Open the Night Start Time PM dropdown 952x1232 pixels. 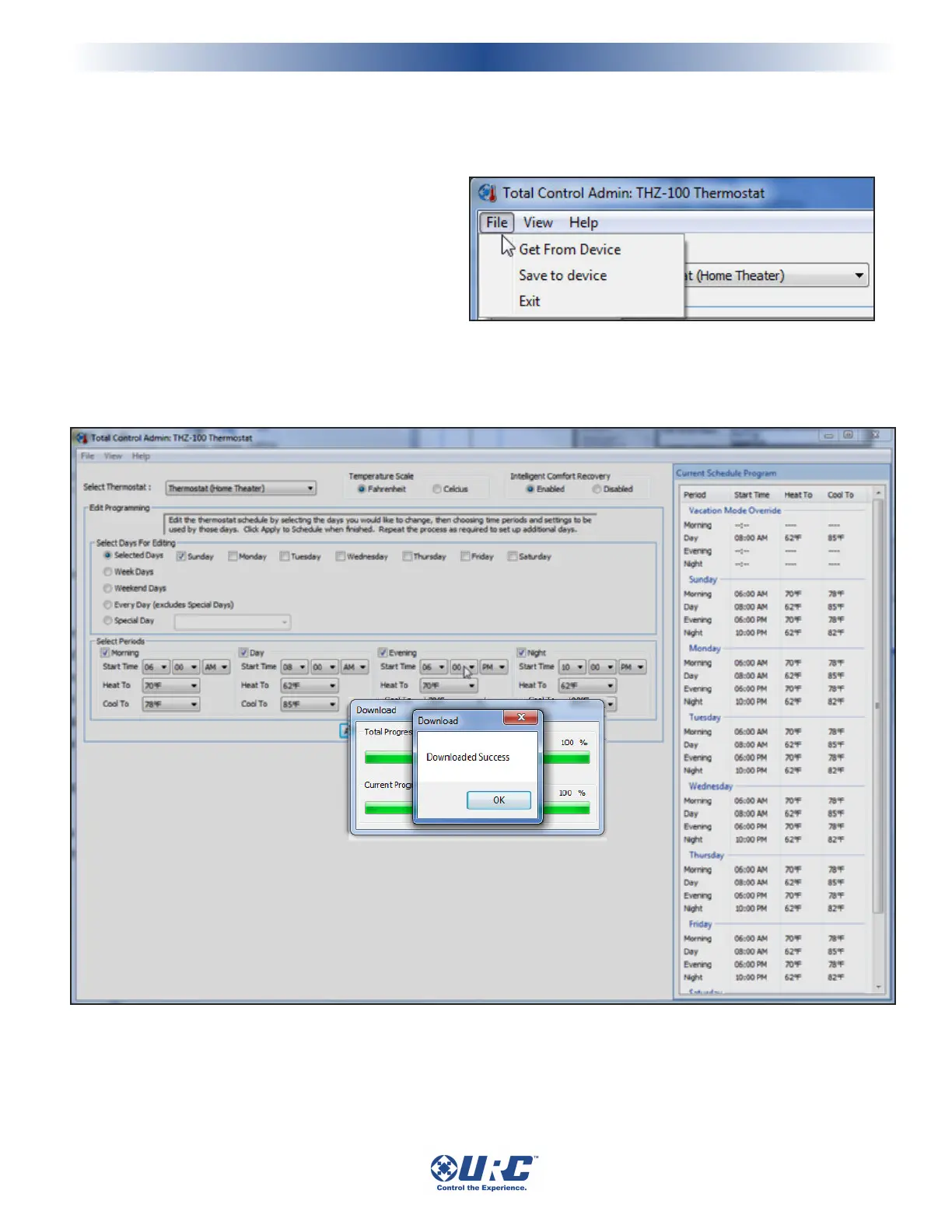tap(632, 667)
